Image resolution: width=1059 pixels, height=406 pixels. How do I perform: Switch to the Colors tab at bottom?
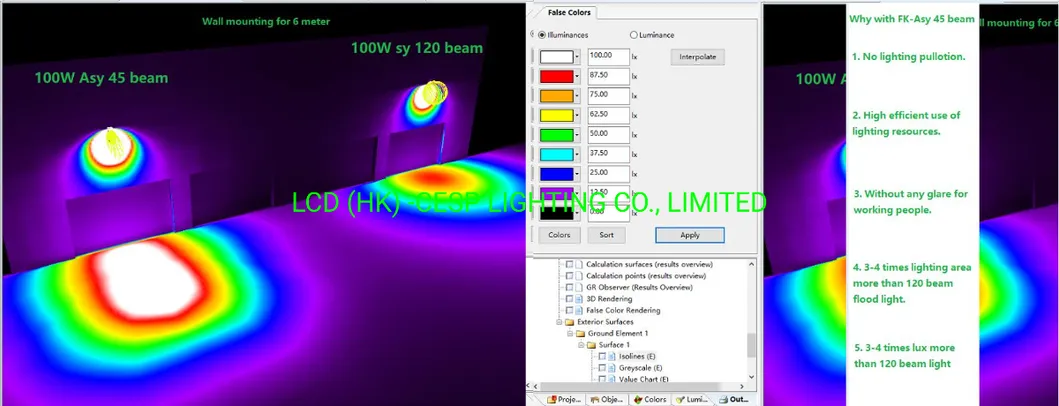click(648, 399)
